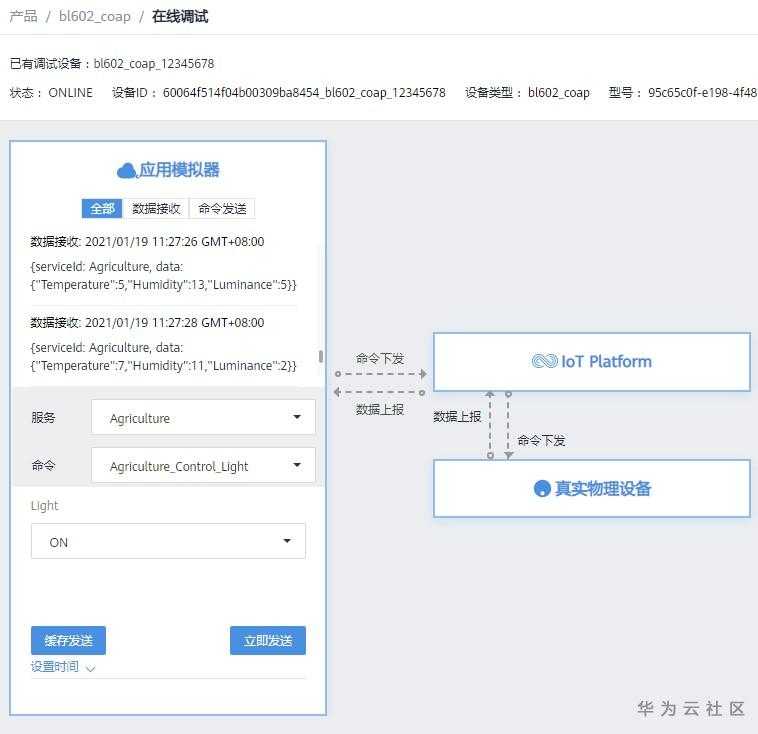Select the 全部 tab
Image resolution: width=758 pixels, height=734 pixels.
tap(102, 208)
